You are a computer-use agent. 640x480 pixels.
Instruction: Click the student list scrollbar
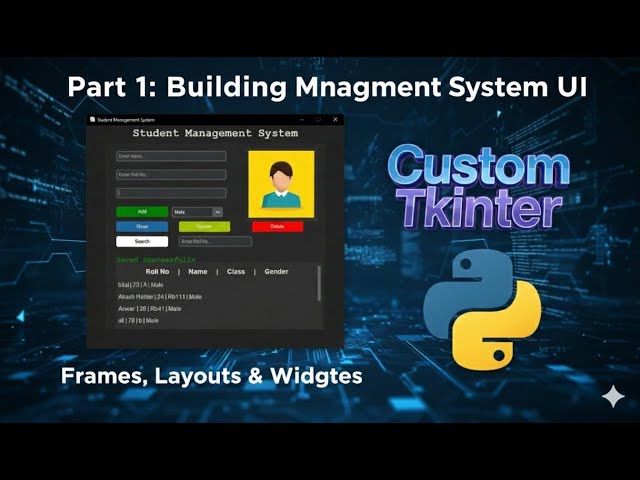click(319, 284)
